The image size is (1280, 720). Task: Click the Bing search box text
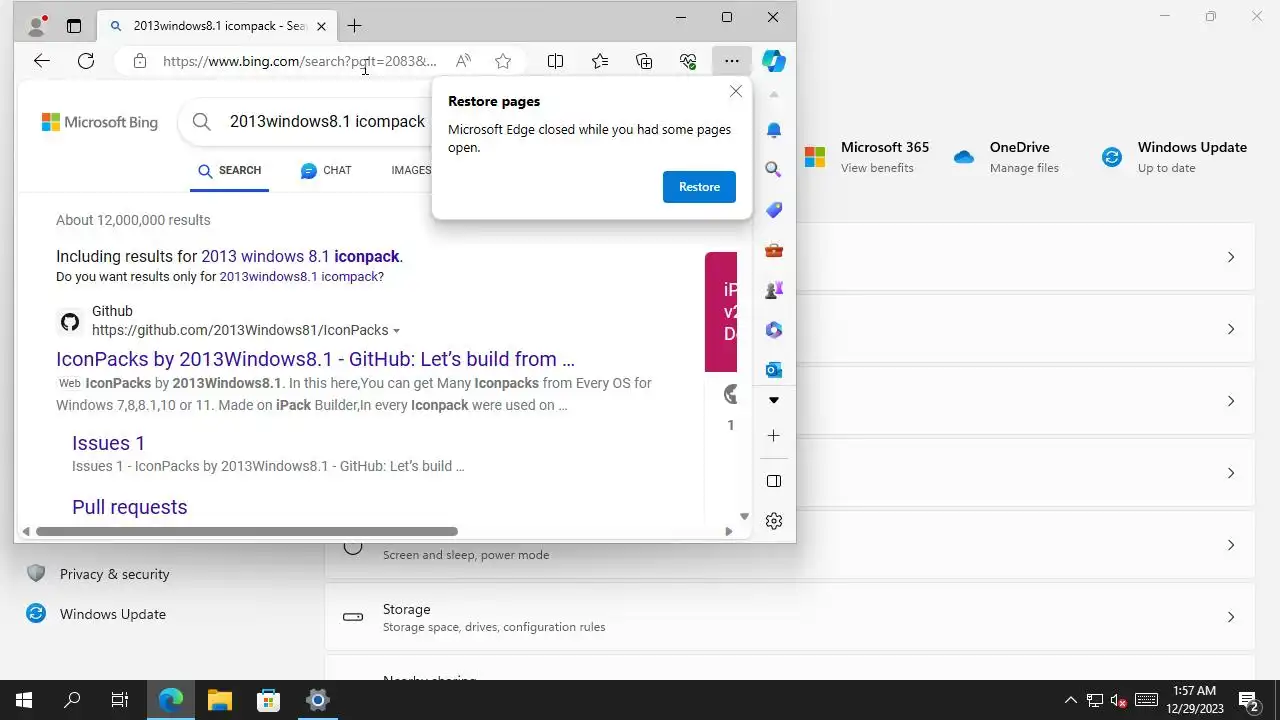point(327,121)
